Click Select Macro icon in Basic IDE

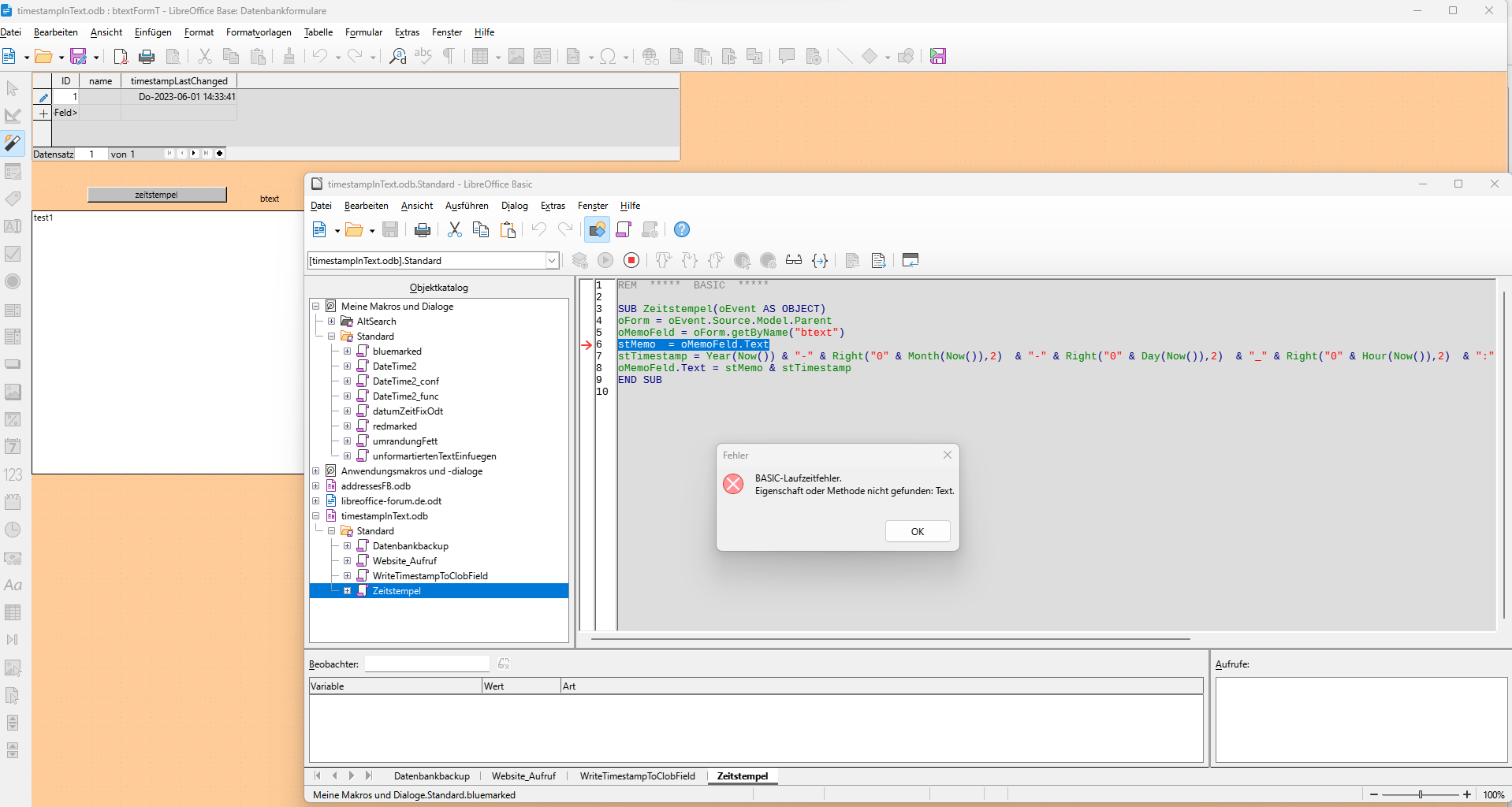coord(624,229)
